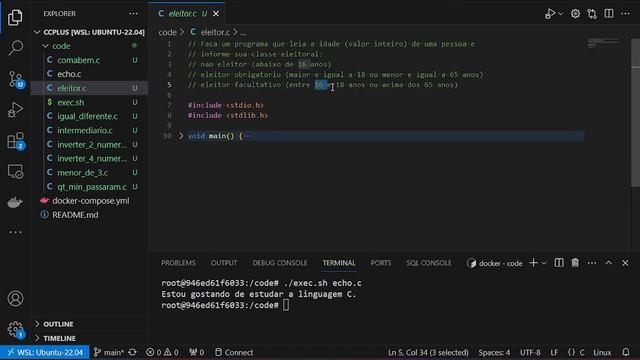640x360 pixels.
Task: Open editor more actions menu
Action: coord(625,13)
